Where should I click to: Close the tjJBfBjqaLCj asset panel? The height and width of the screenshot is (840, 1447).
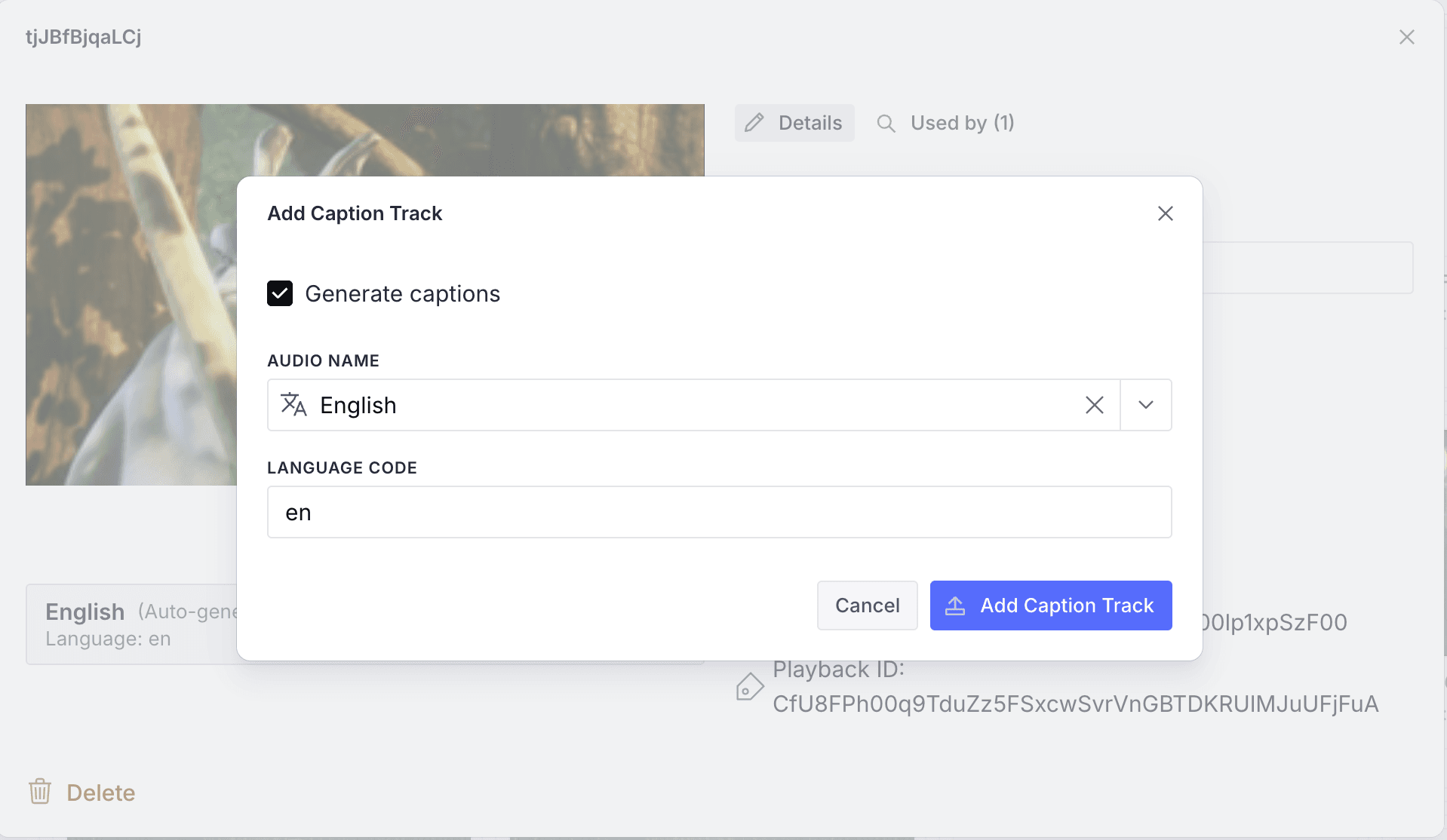(1406, 37)
